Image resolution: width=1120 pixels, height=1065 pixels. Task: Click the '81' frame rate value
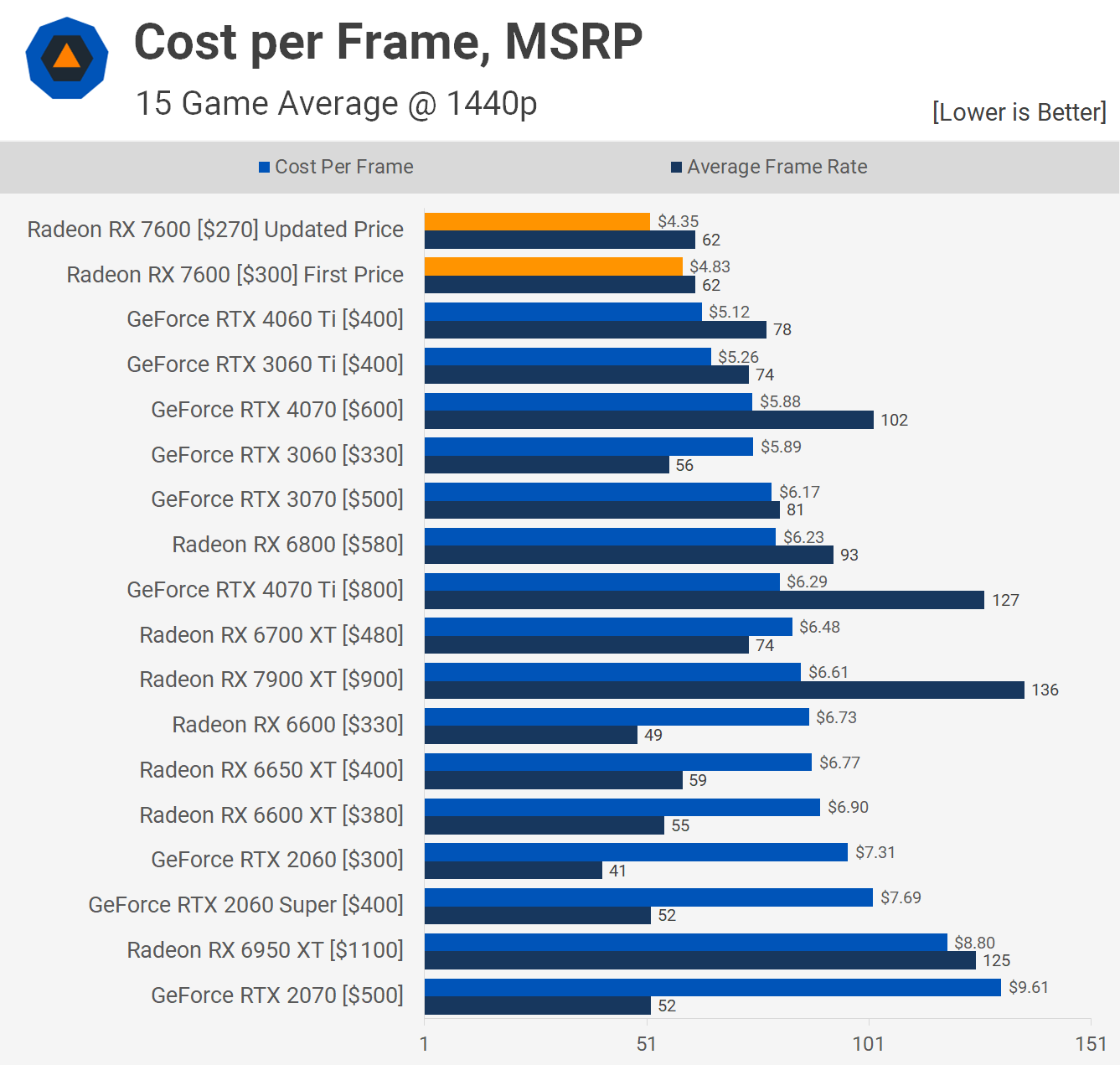tap(795, 509)
